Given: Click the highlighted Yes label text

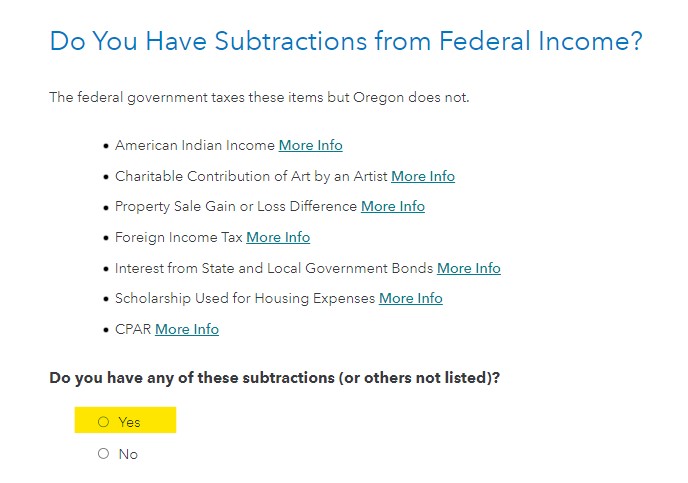Looking at the screenshot, I should point(129,422).
